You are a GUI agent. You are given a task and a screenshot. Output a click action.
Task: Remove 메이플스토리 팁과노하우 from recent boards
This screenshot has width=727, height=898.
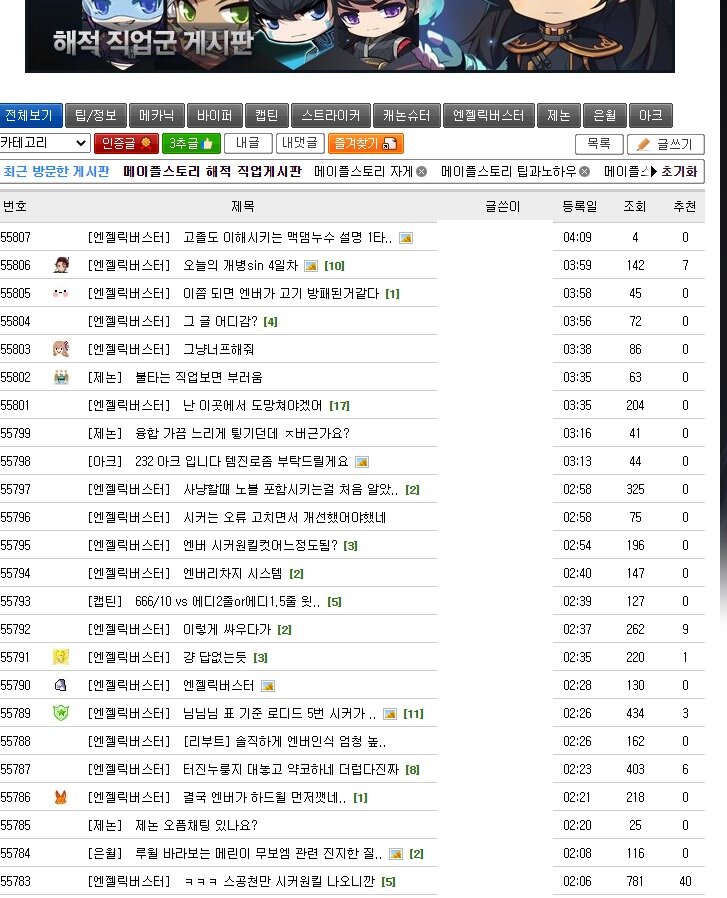pos(584,172)
